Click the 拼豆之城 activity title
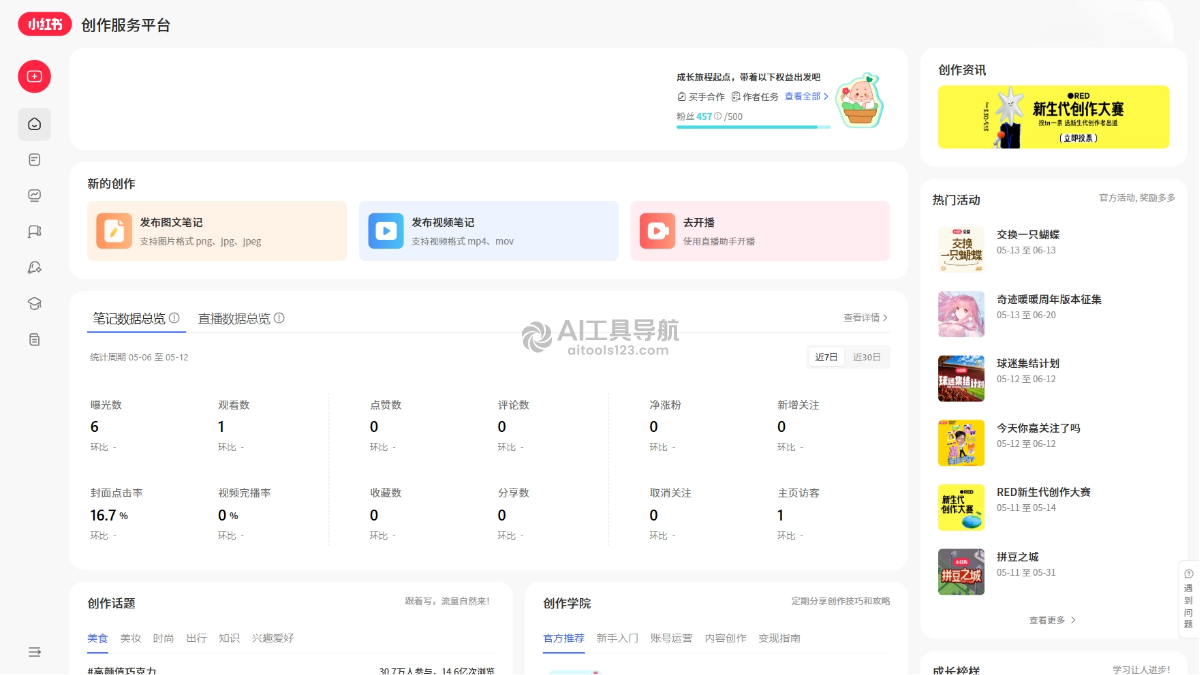 [x=1018, y=557]
